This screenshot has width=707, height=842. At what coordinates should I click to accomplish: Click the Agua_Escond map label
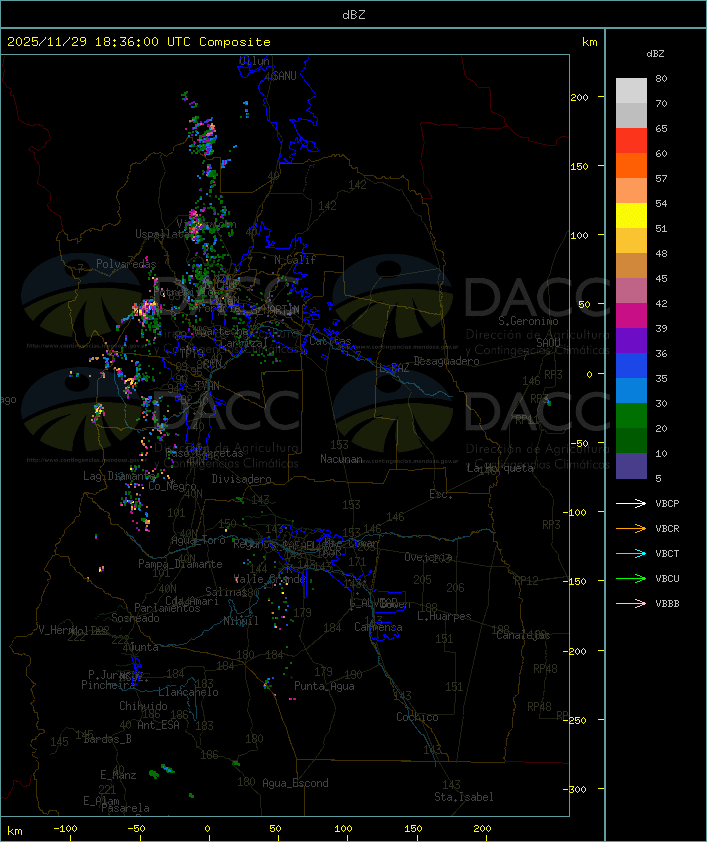(295, 783)
